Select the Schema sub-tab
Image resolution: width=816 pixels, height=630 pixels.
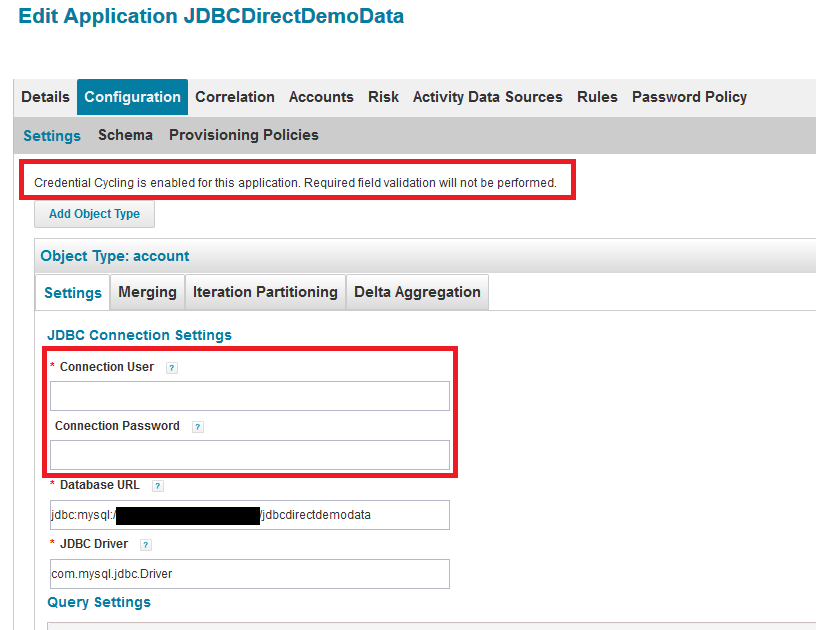pos(125,135)
